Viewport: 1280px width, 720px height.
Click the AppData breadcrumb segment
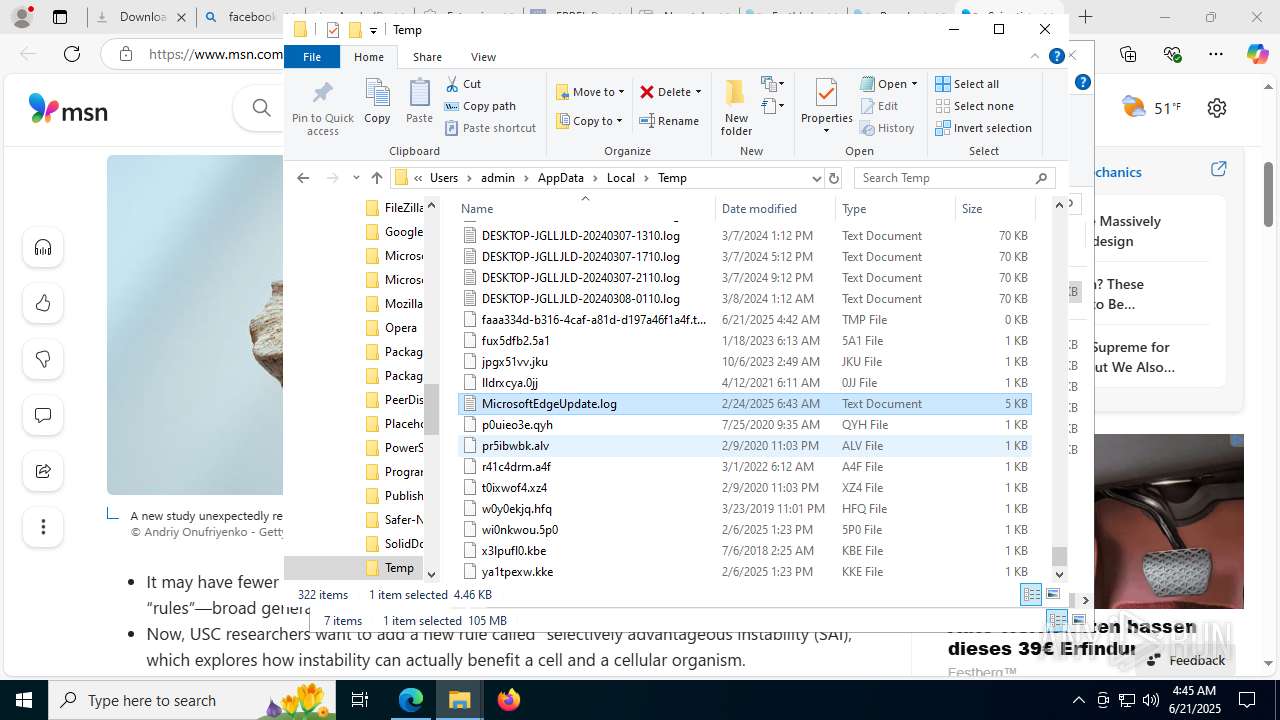pyautogui.click(x=560, y=178)
